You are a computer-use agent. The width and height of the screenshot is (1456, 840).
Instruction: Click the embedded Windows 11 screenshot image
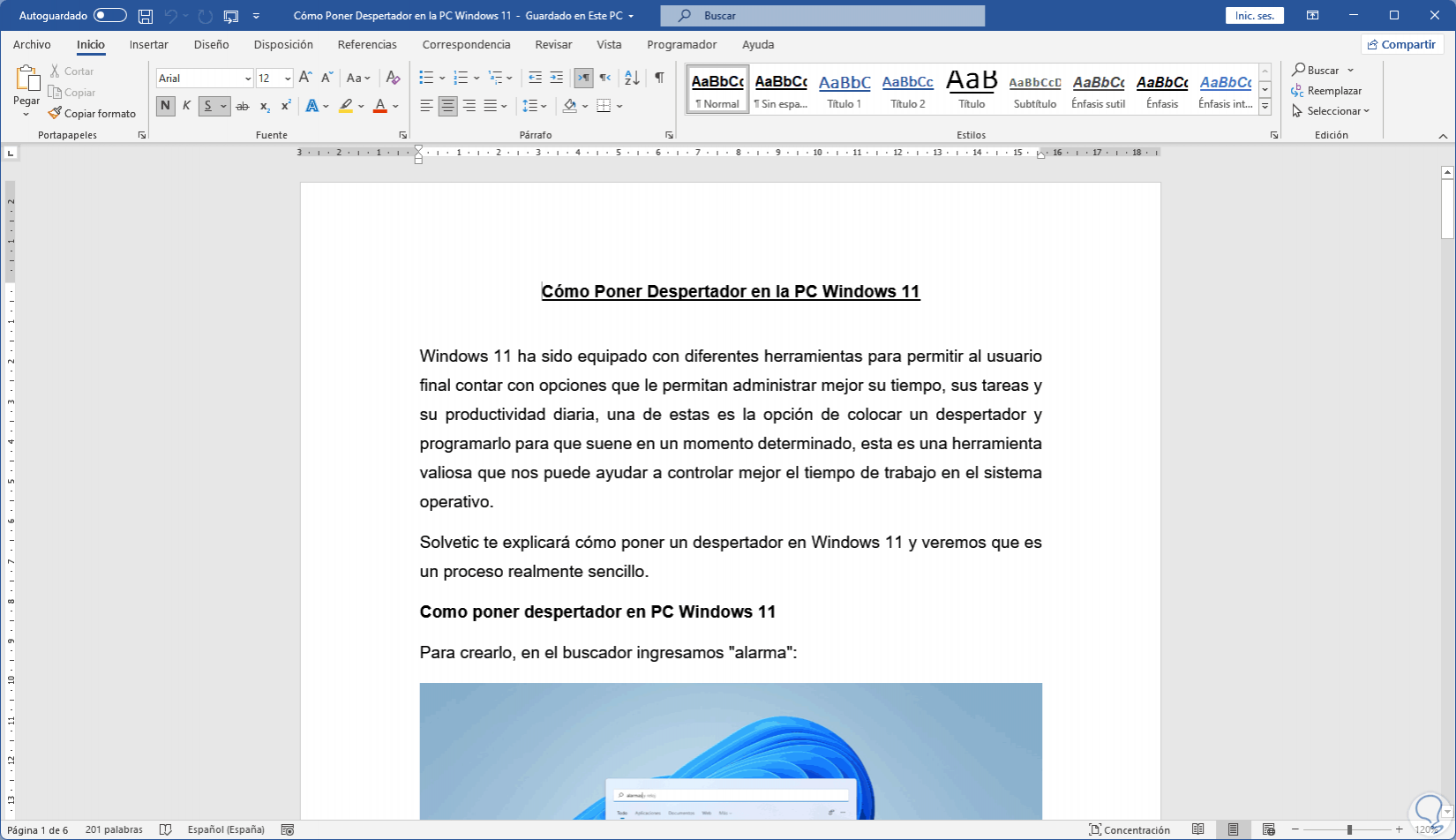[731, 751]
